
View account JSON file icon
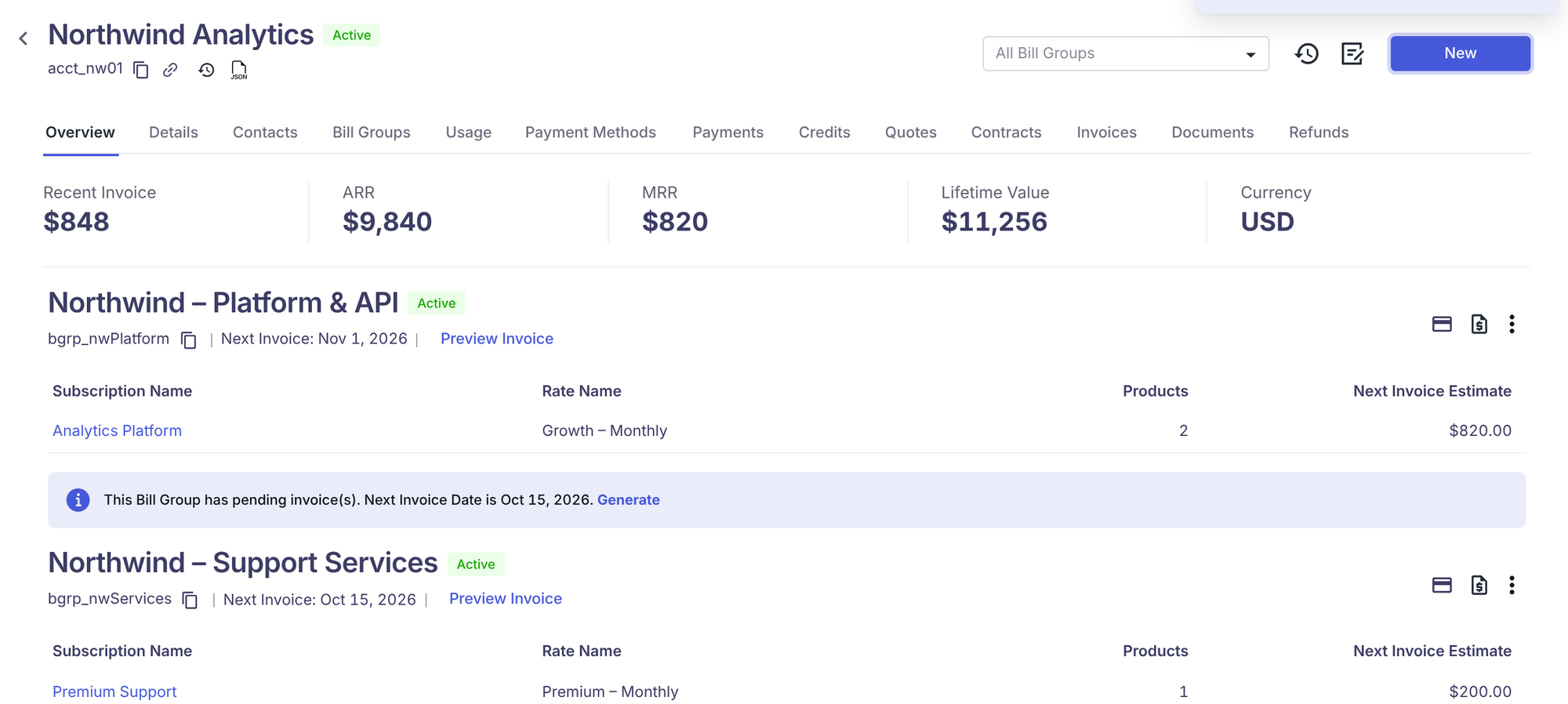pos(239,70)
